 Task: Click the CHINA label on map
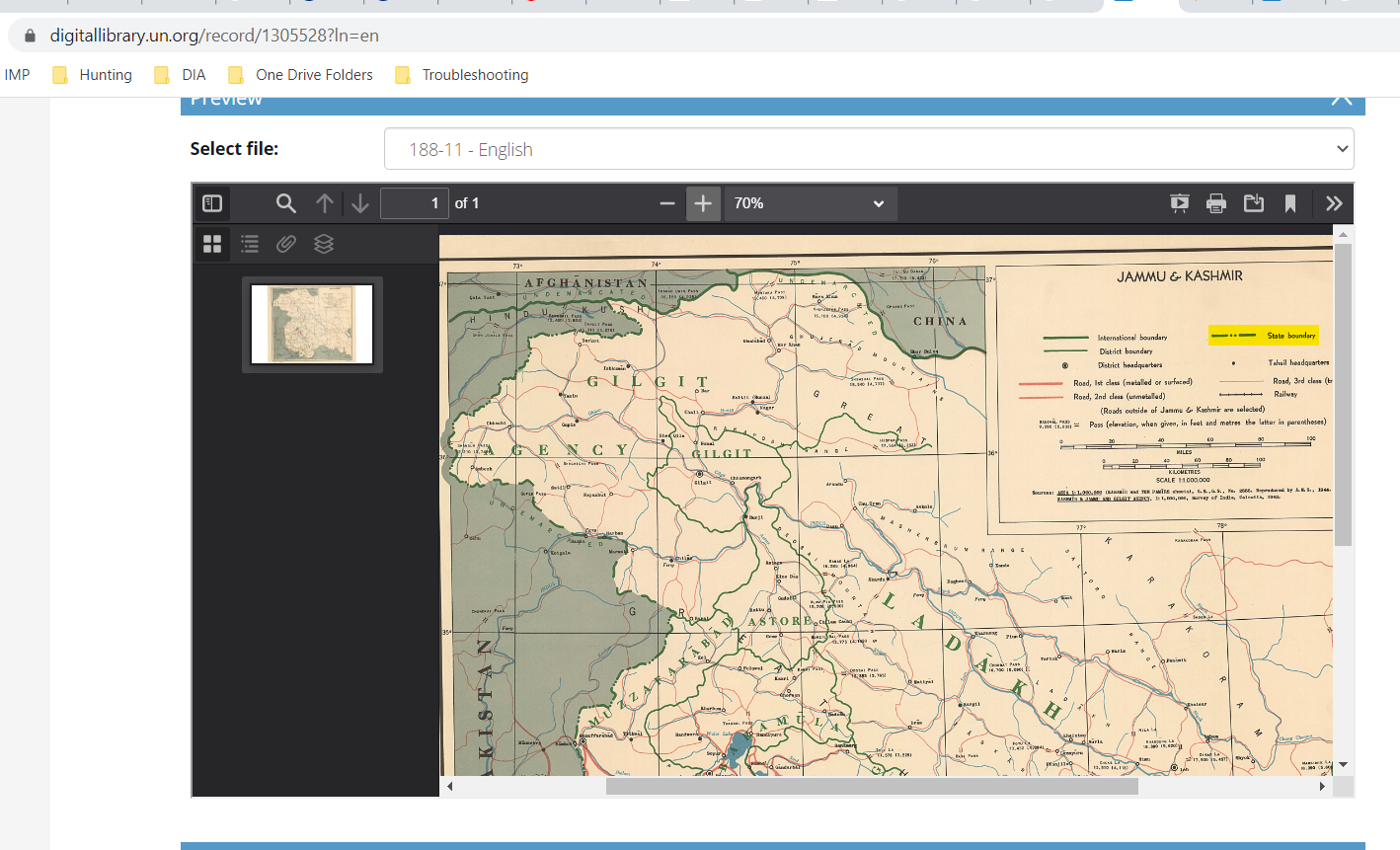pos(940,321)
